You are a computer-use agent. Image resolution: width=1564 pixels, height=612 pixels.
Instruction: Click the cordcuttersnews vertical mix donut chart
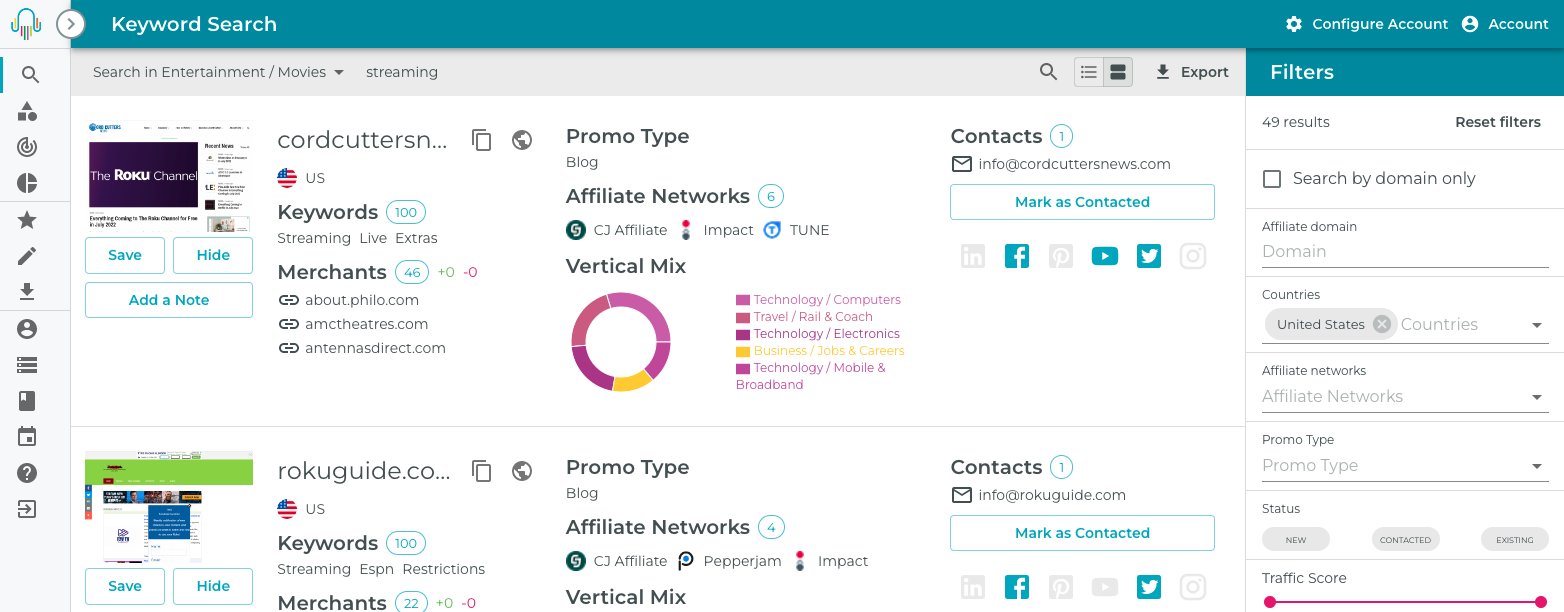point(621,342)
